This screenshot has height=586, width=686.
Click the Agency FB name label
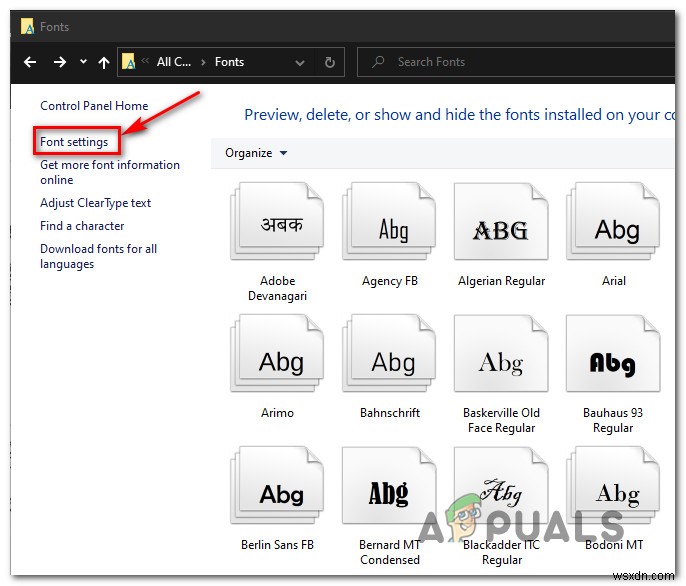(x=390, y=281)
